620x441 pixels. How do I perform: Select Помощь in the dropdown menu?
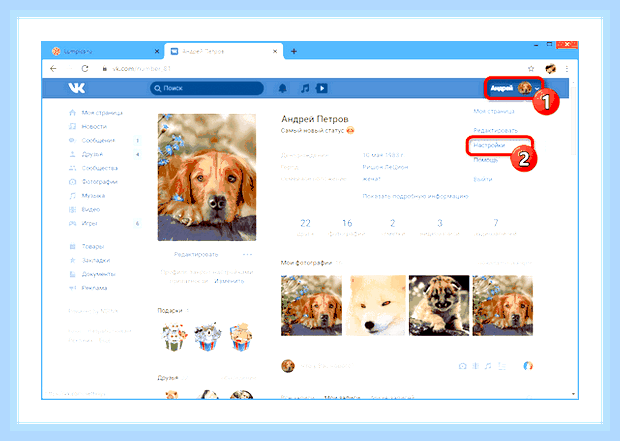click(486, 160)
